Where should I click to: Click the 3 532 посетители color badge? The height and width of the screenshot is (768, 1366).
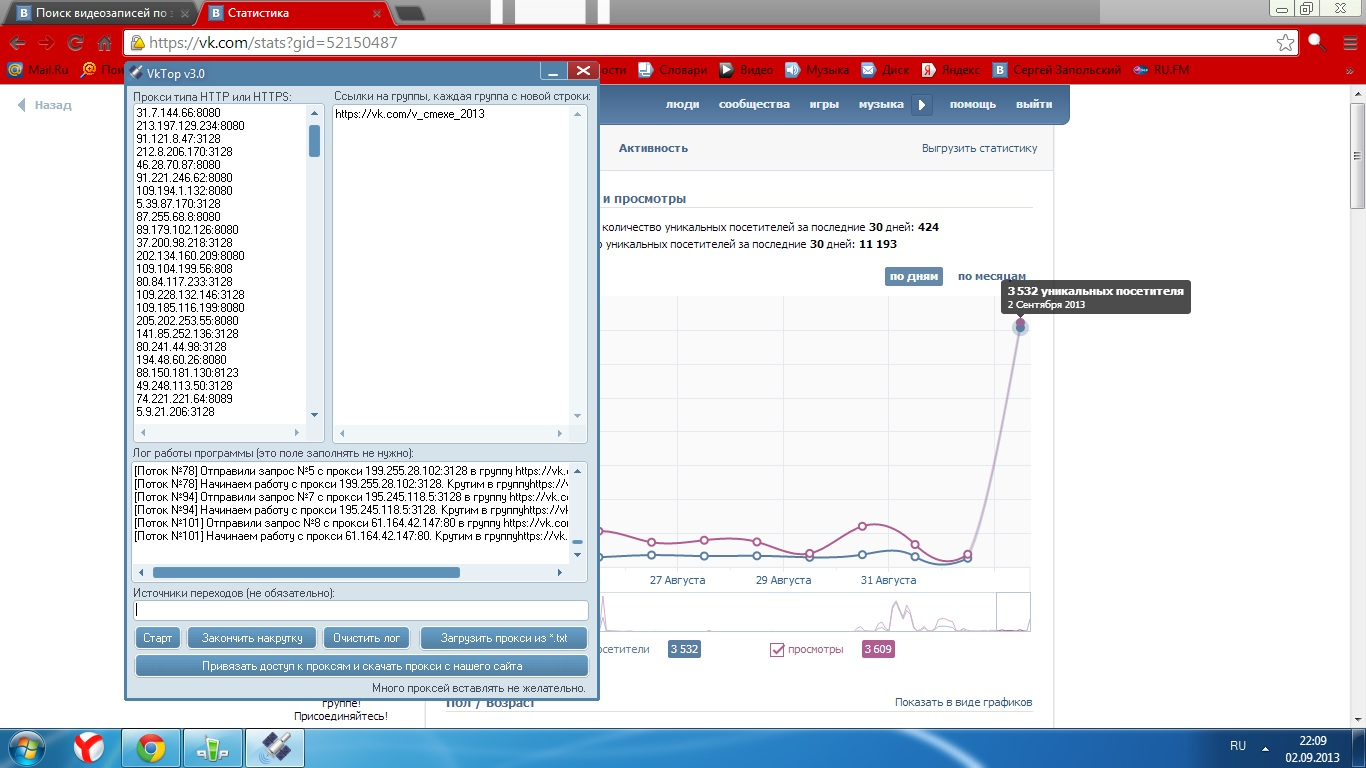[684, 650]
